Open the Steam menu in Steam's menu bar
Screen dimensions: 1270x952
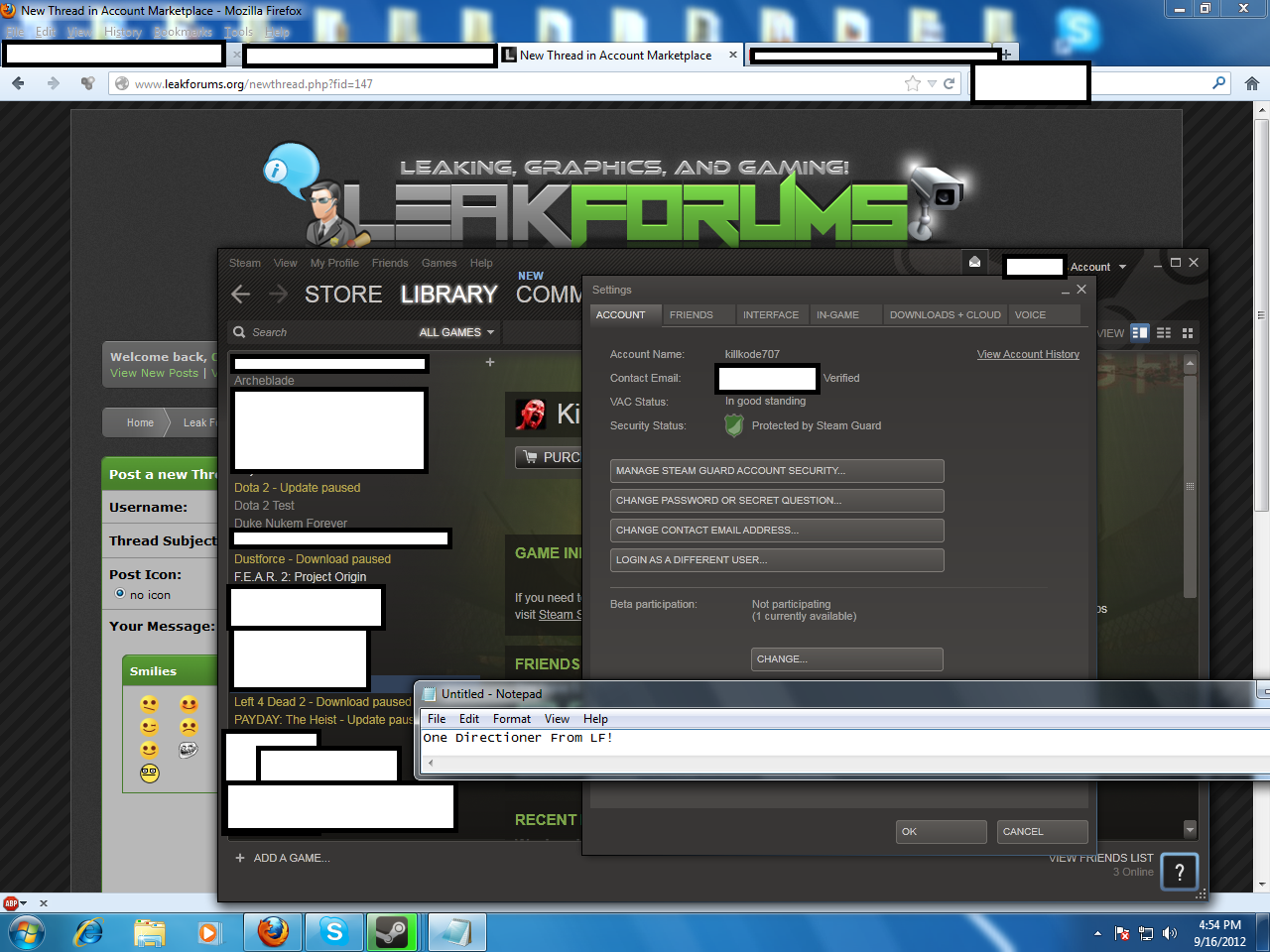245,263
